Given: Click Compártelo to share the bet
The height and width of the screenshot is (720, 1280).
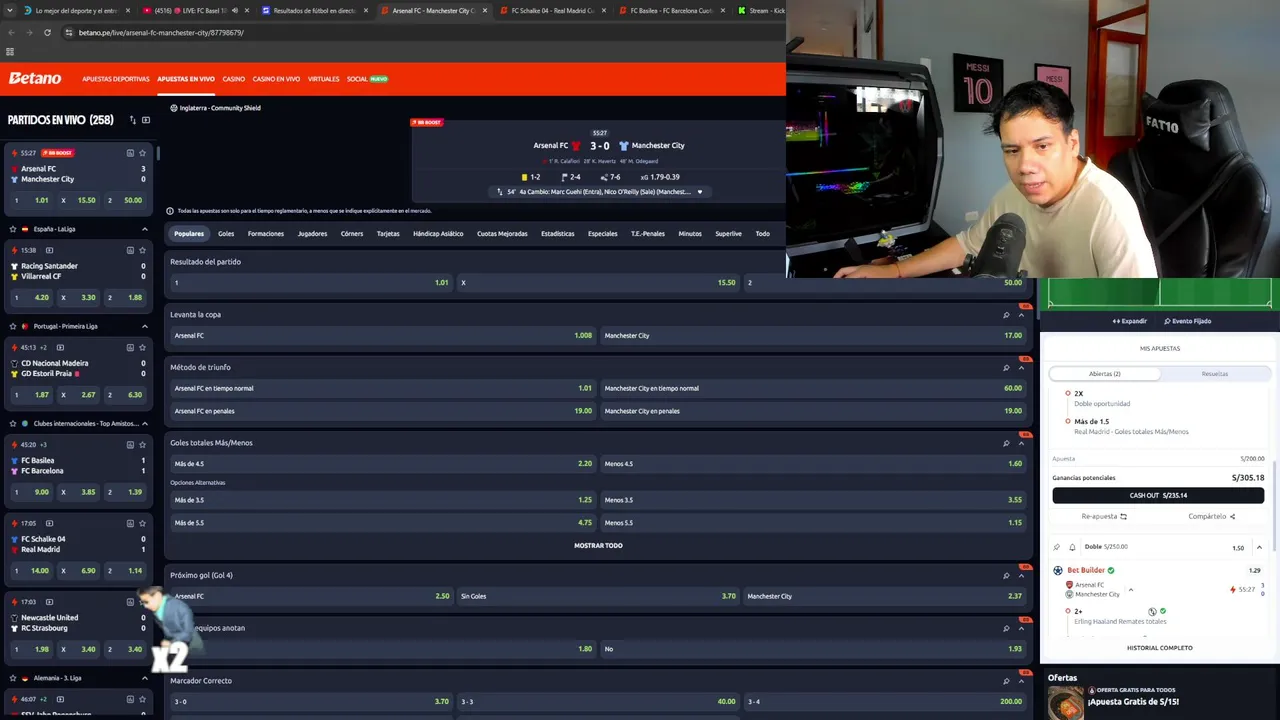Looking at the screenshot, I should pyautogui.click(x=1212, y=517).
